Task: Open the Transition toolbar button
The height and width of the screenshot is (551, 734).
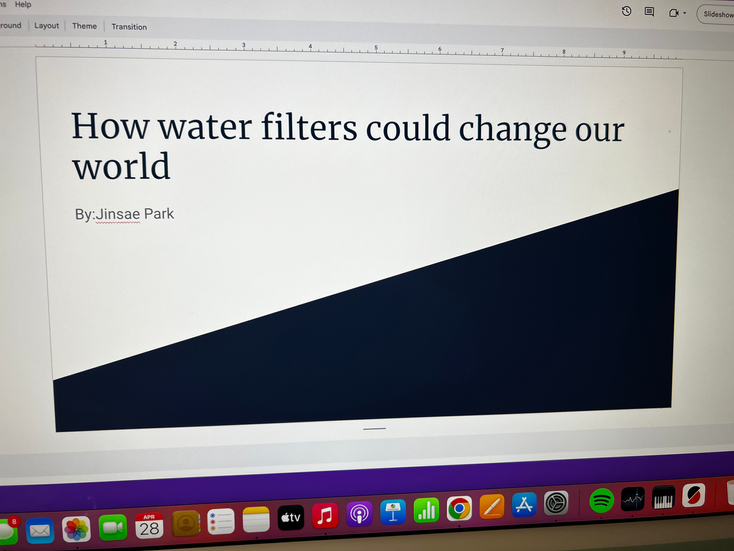Action: pyautogui.click(x=129, y=27)
